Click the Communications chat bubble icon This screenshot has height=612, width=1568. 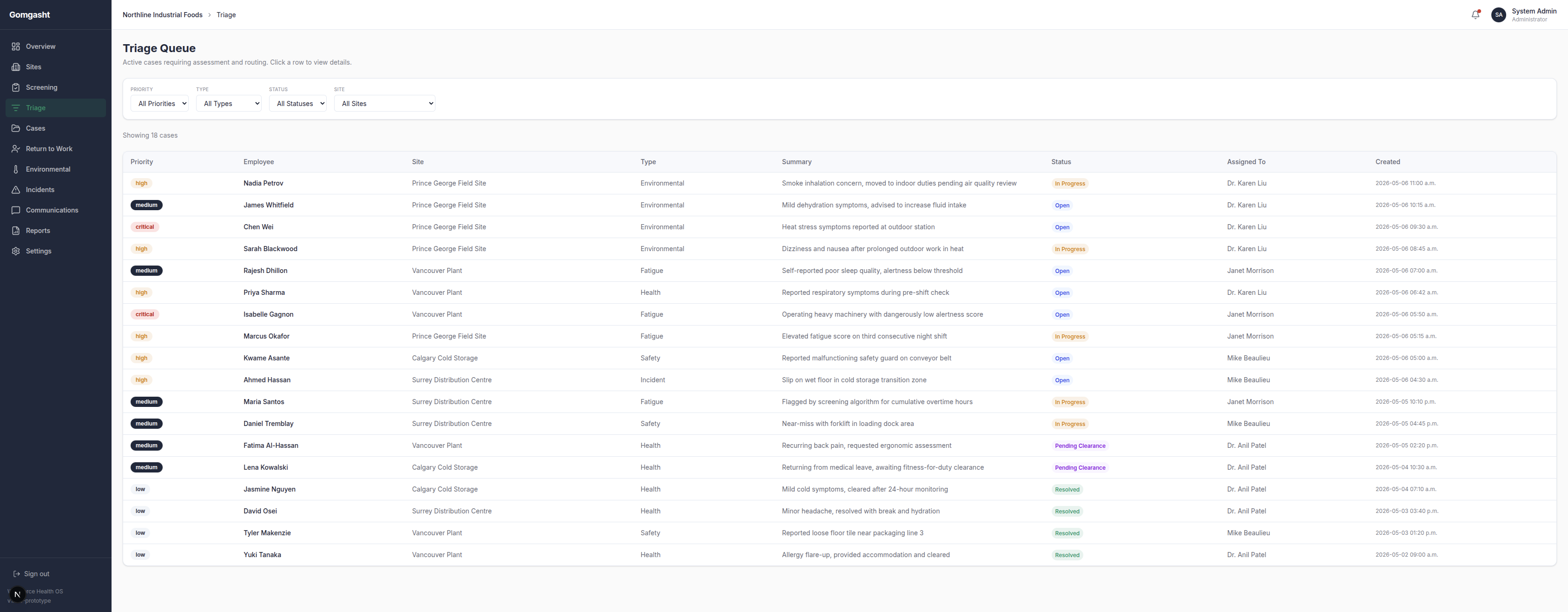click(x=16, y=210)
